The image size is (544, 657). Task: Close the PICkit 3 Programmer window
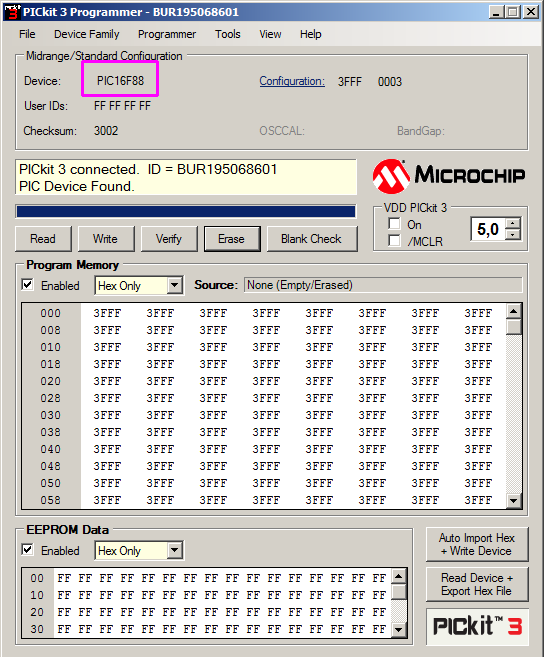[x=531, y=12]
